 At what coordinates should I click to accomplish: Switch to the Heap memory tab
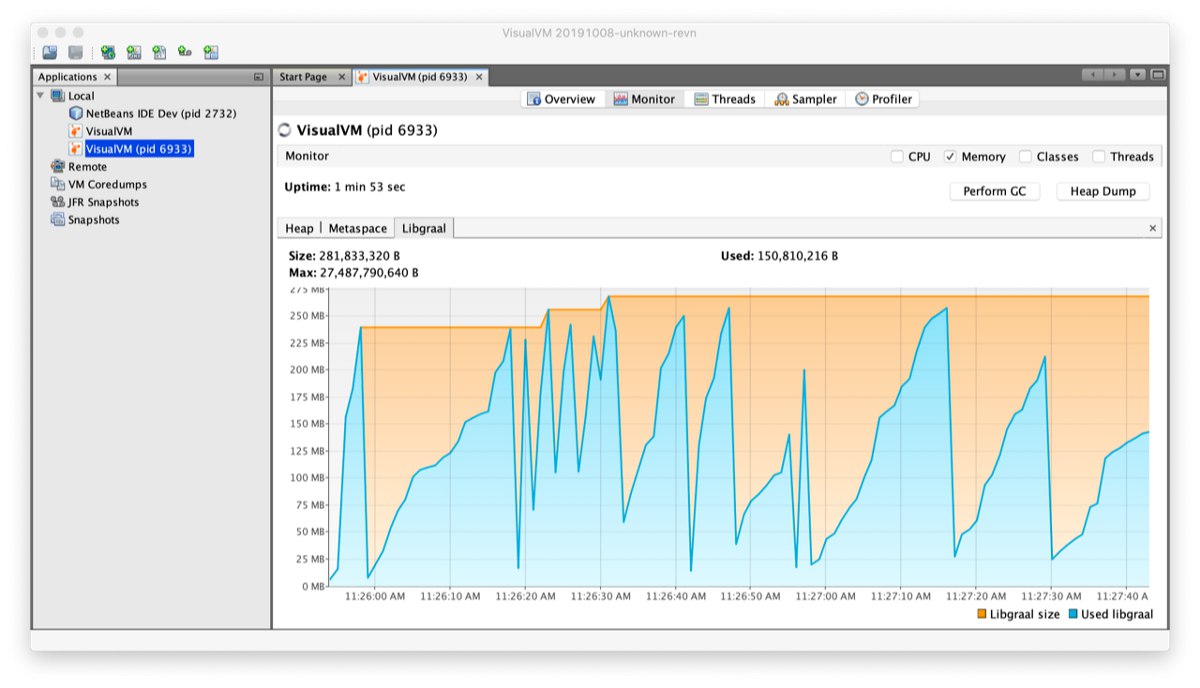coord(299,228)
